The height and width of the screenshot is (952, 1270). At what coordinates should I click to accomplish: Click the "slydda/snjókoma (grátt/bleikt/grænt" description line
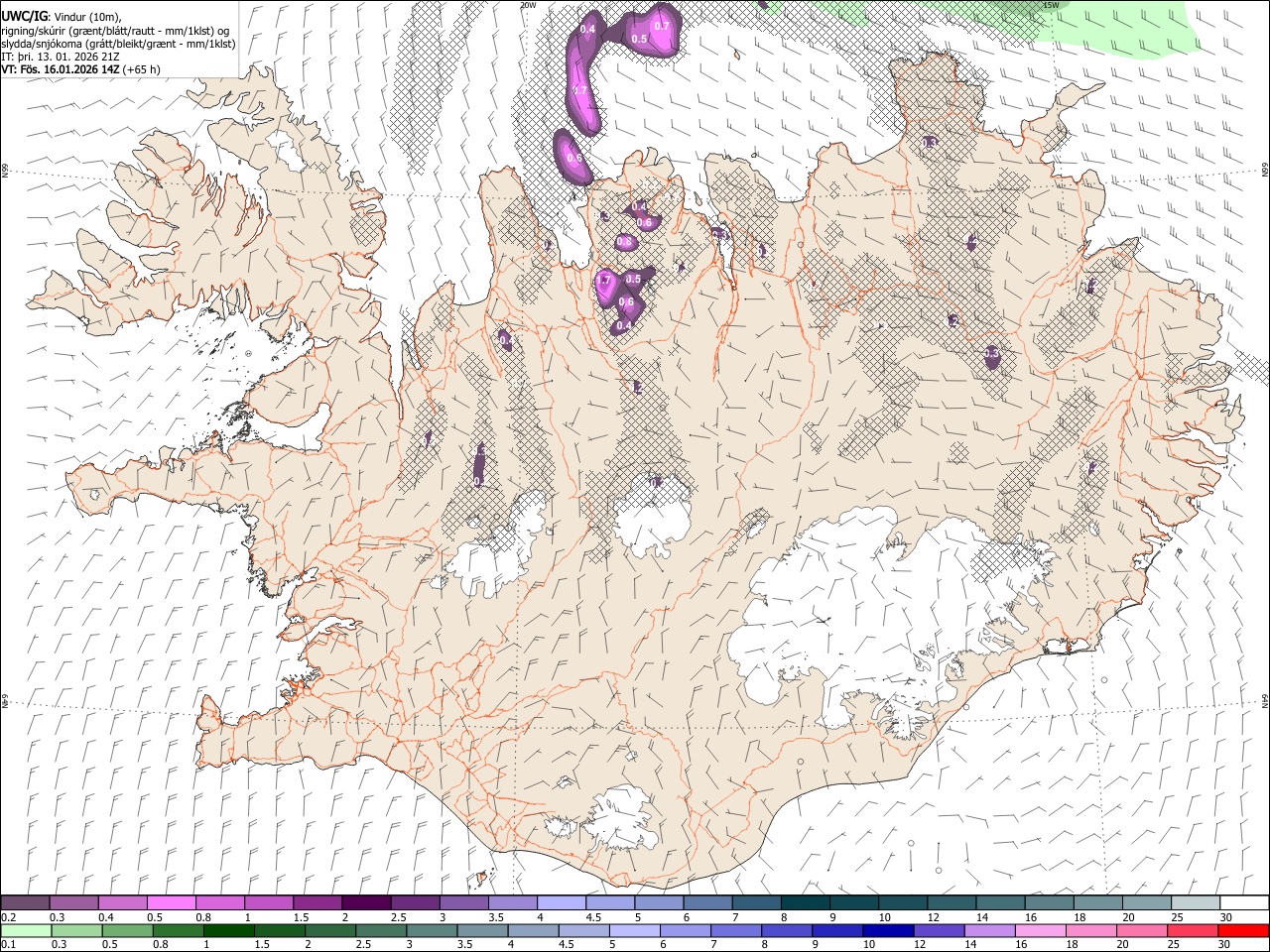point(118,44)
